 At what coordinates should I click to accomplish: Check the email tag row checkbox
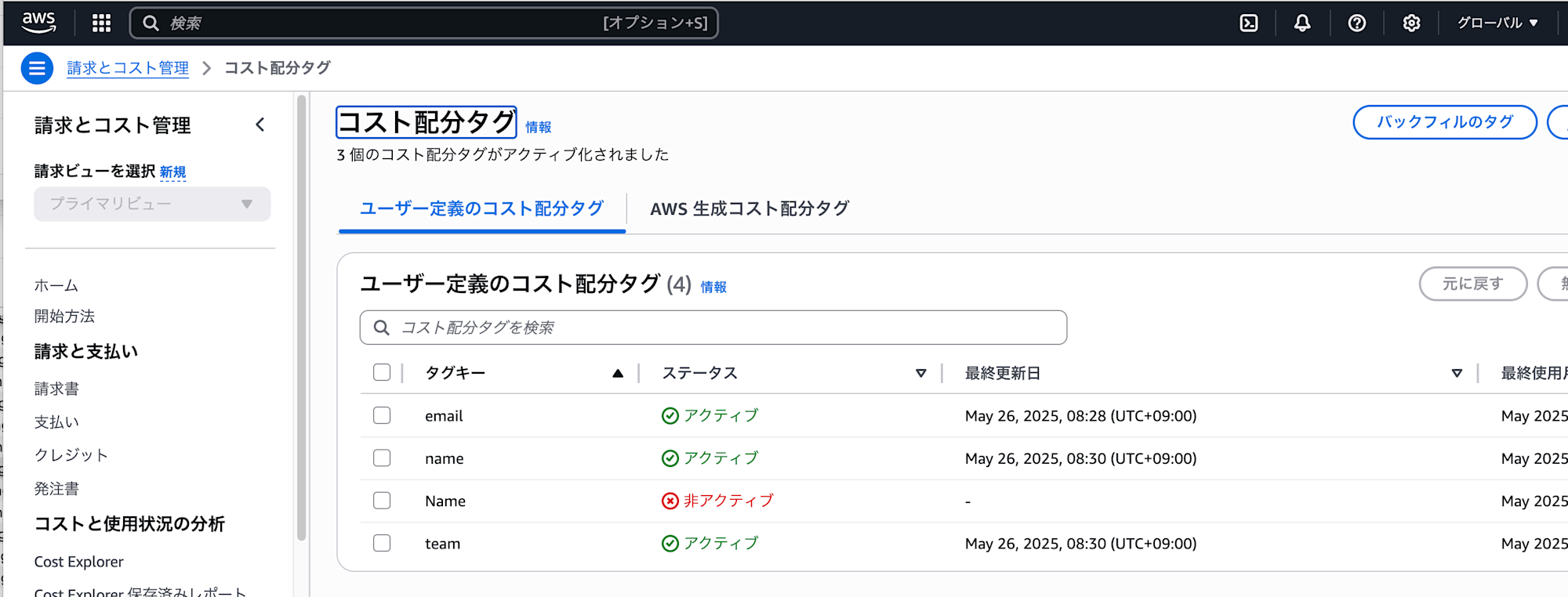382,415
